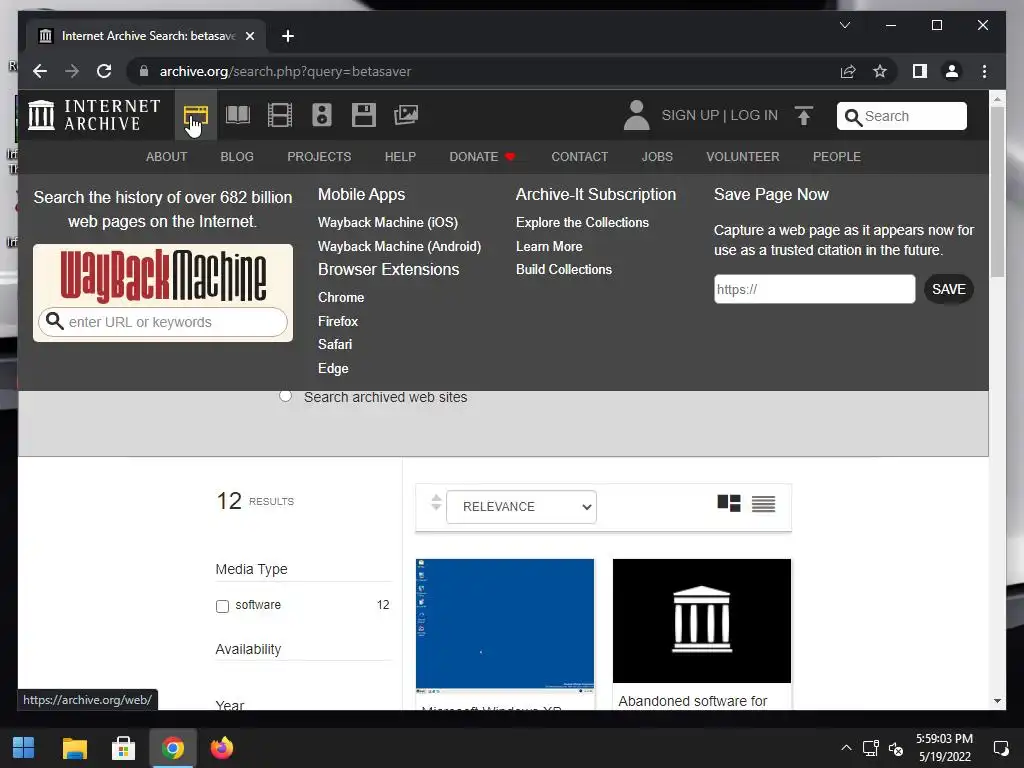Click the Internet Archive logo
The image size is (1024, 768).
[x=94, y=115]
